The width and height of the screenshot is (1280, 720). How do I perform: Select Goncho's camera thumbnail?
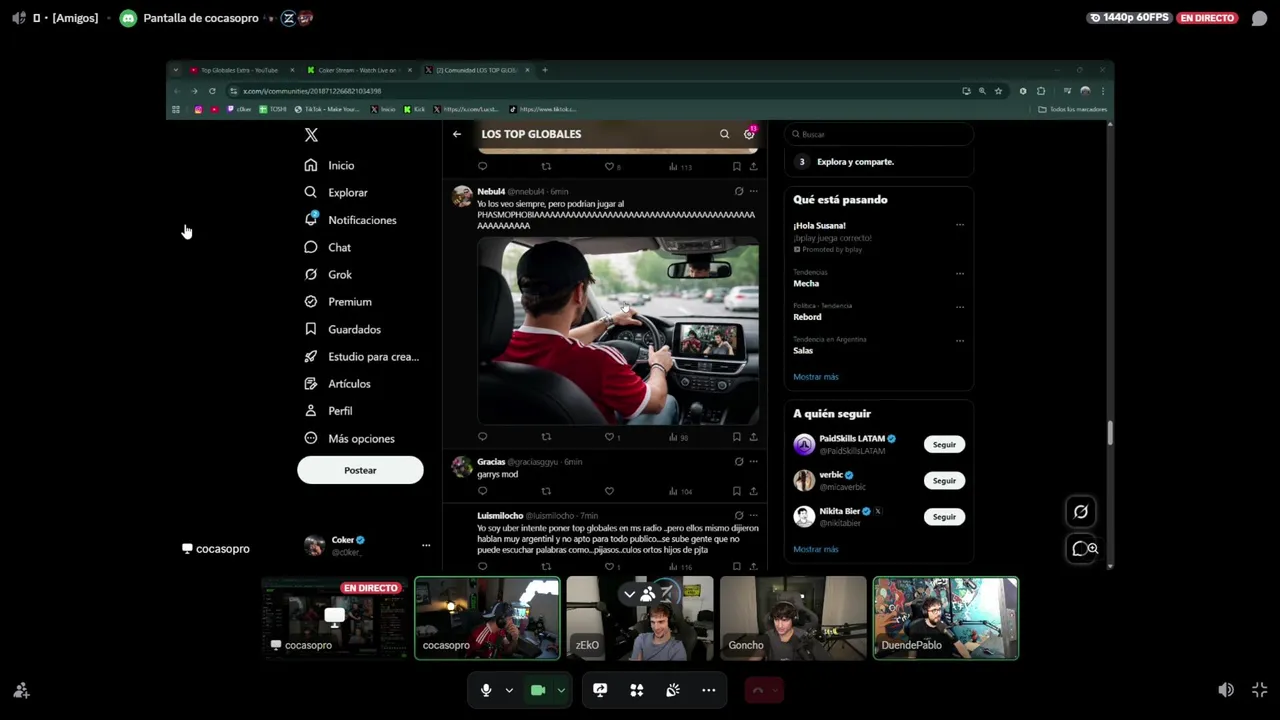coord(793,618)
